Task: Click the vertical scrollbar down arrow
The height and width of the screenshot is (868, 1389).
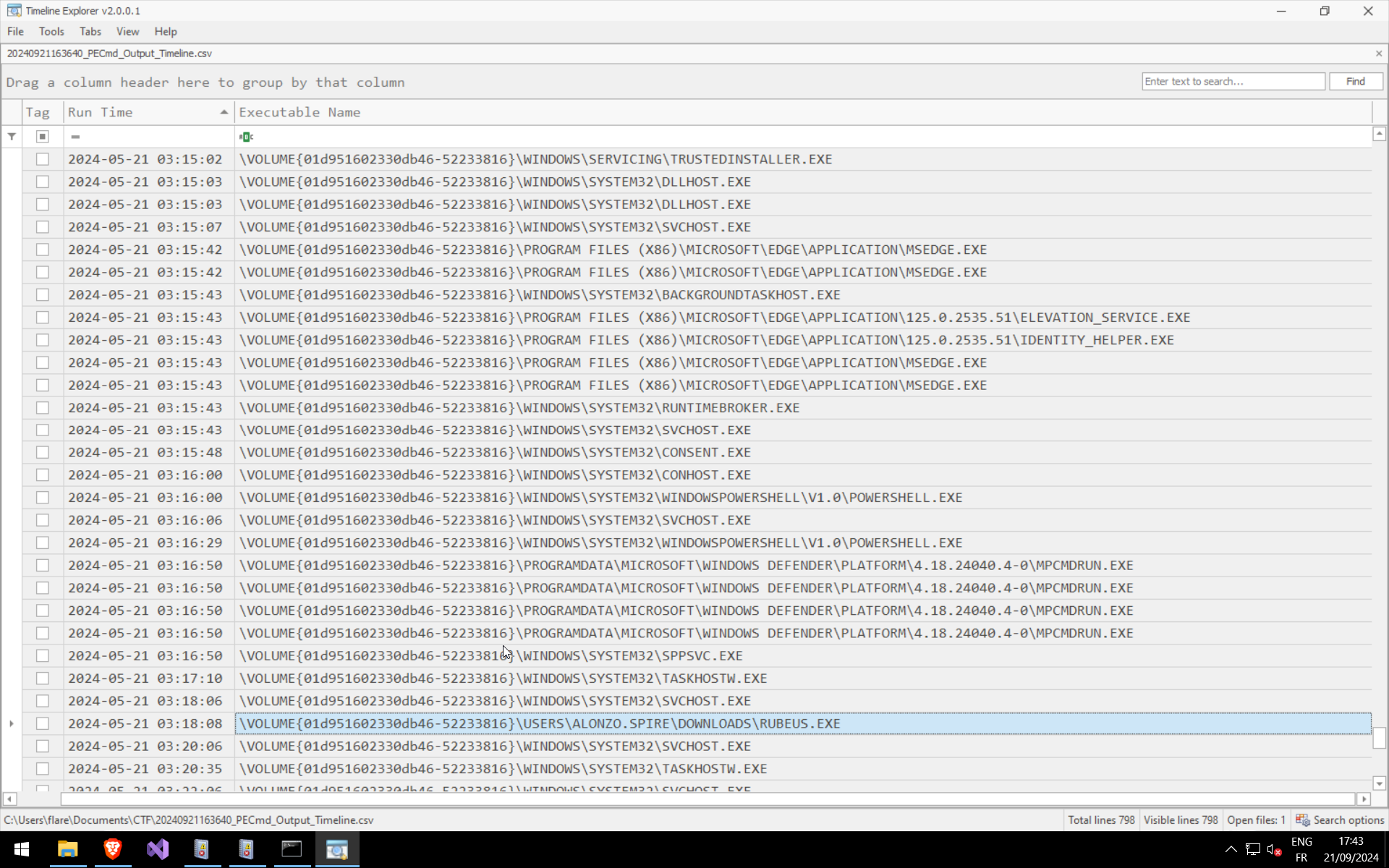Action: click(x=1379, y=783)
